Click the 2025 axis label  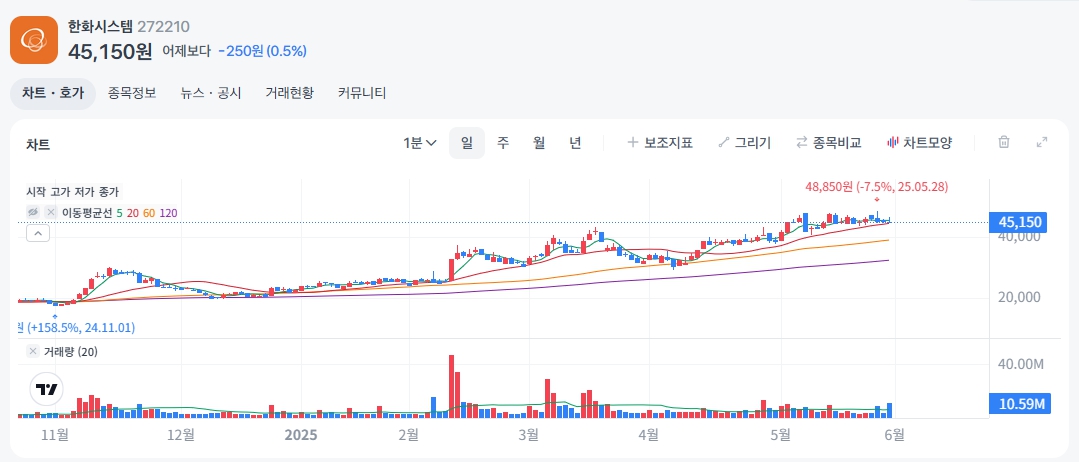click(301, 435)
